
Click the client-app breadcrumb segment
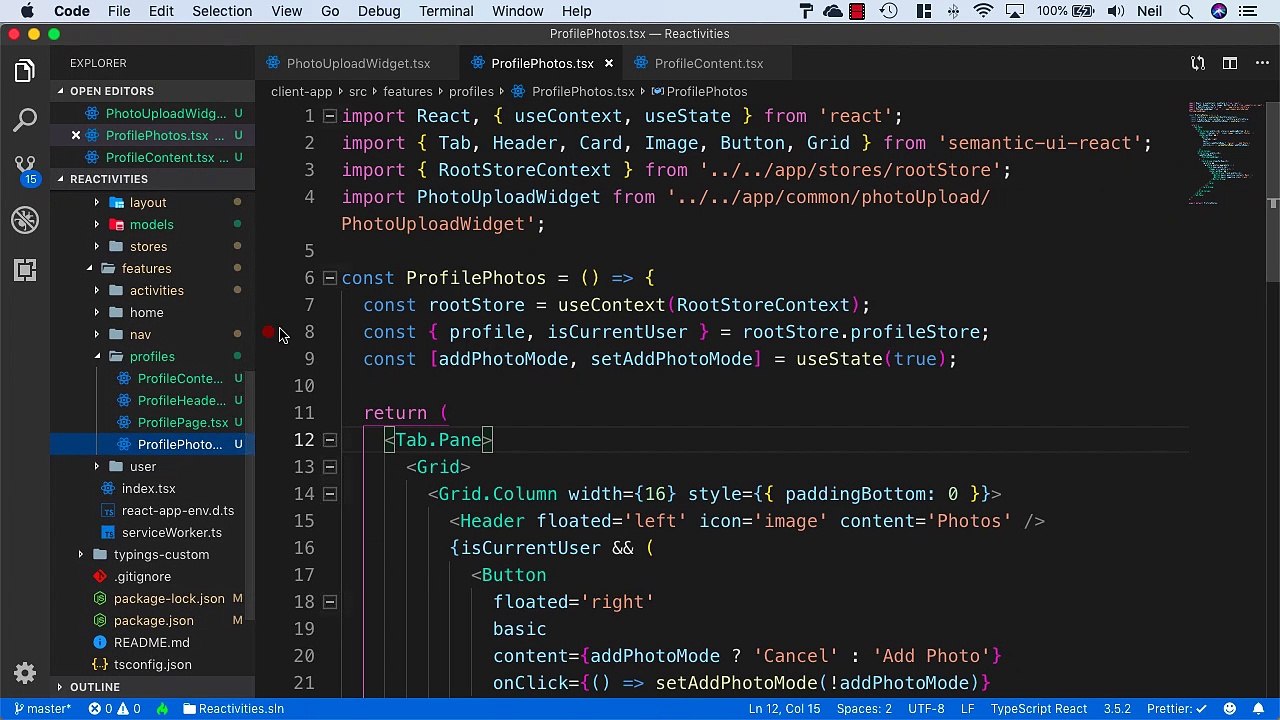coord(301,91)
